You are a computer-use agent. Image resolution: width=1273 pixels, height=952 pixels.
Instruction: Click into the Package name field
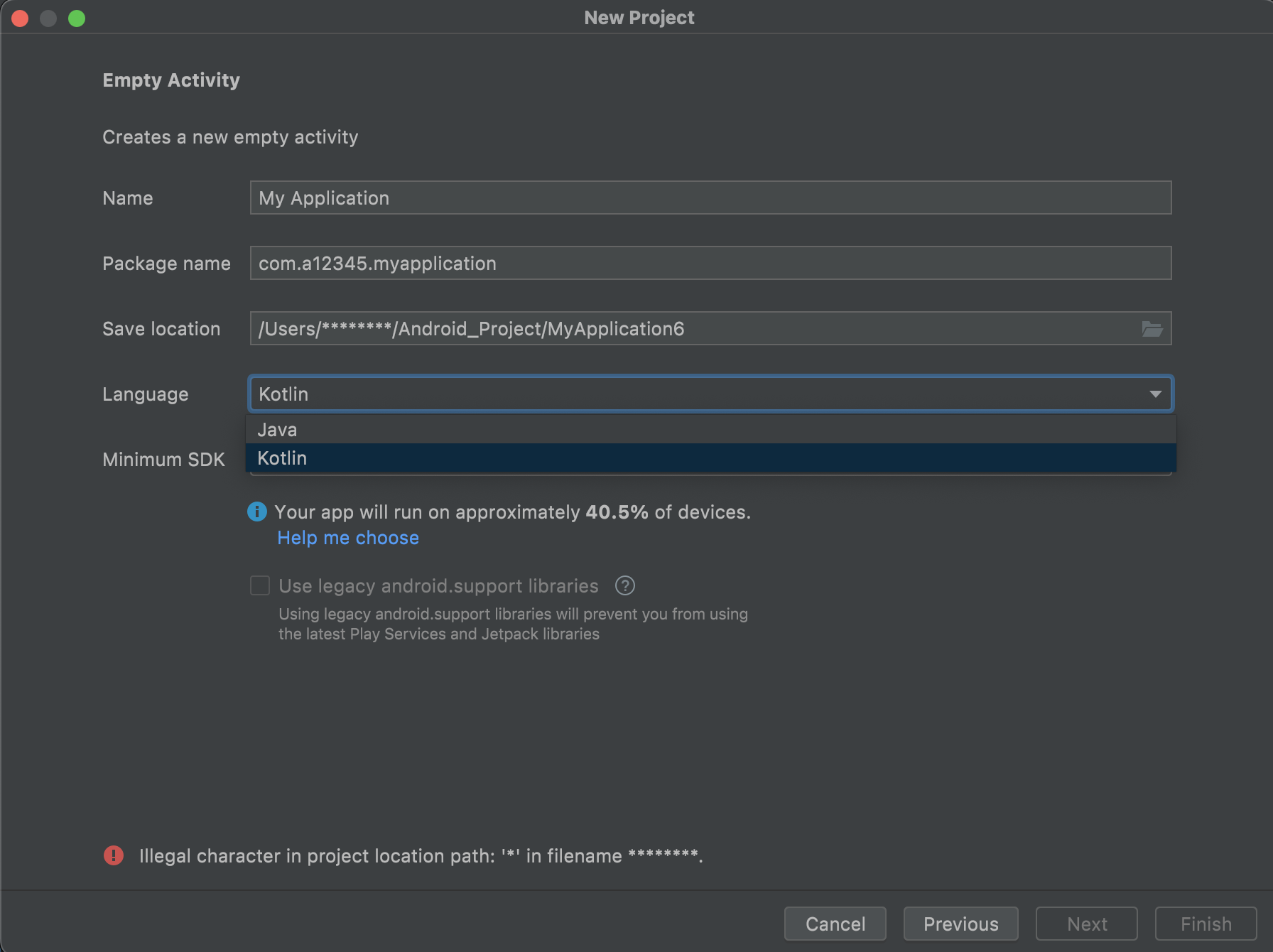point(710,264)
